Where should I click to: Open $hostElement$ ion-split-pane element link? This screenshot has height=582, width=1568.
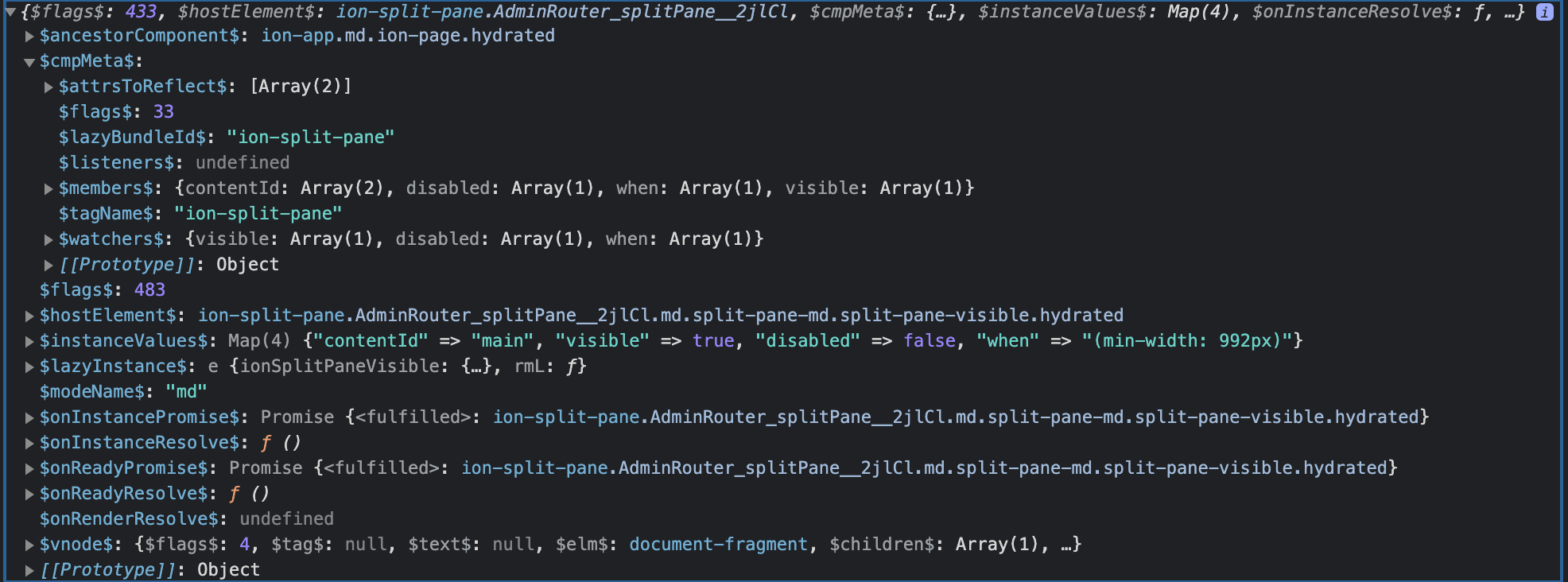[661, 316]
